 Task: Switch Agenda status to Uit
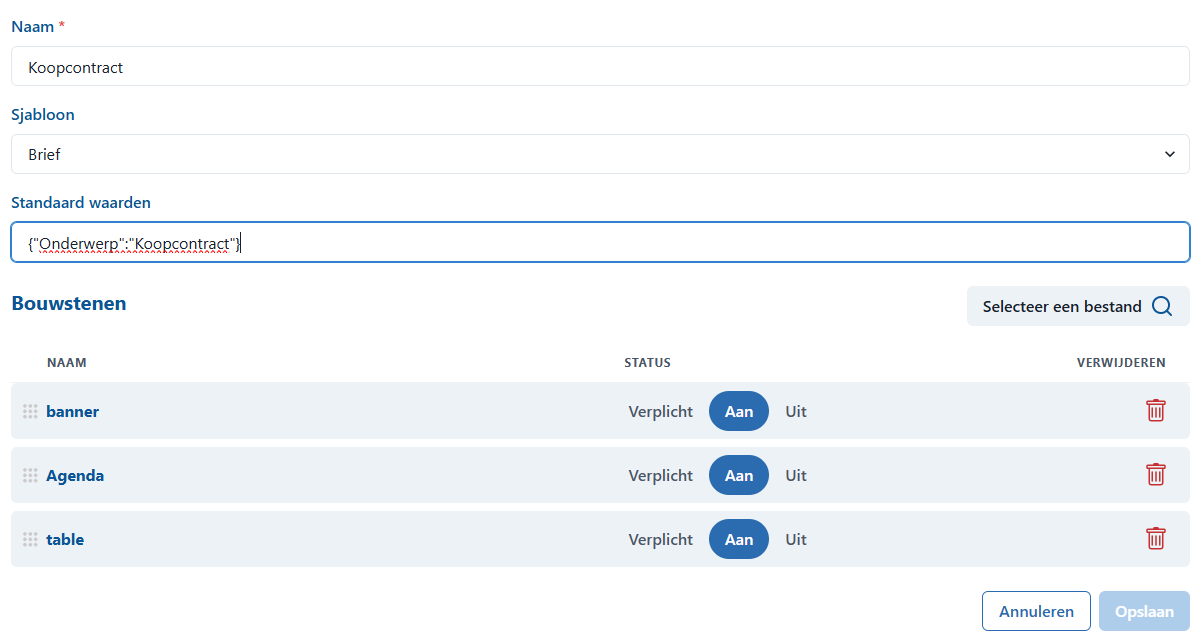[796, 475]
